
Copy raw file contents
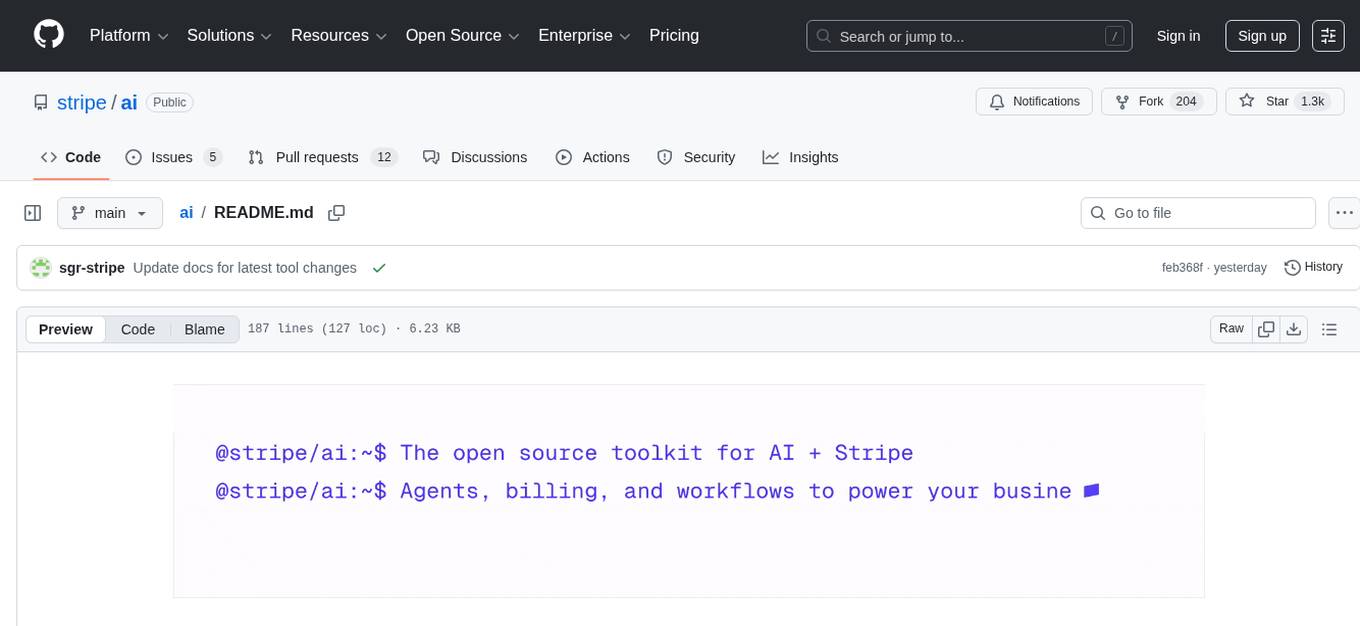pos(1266,329)
